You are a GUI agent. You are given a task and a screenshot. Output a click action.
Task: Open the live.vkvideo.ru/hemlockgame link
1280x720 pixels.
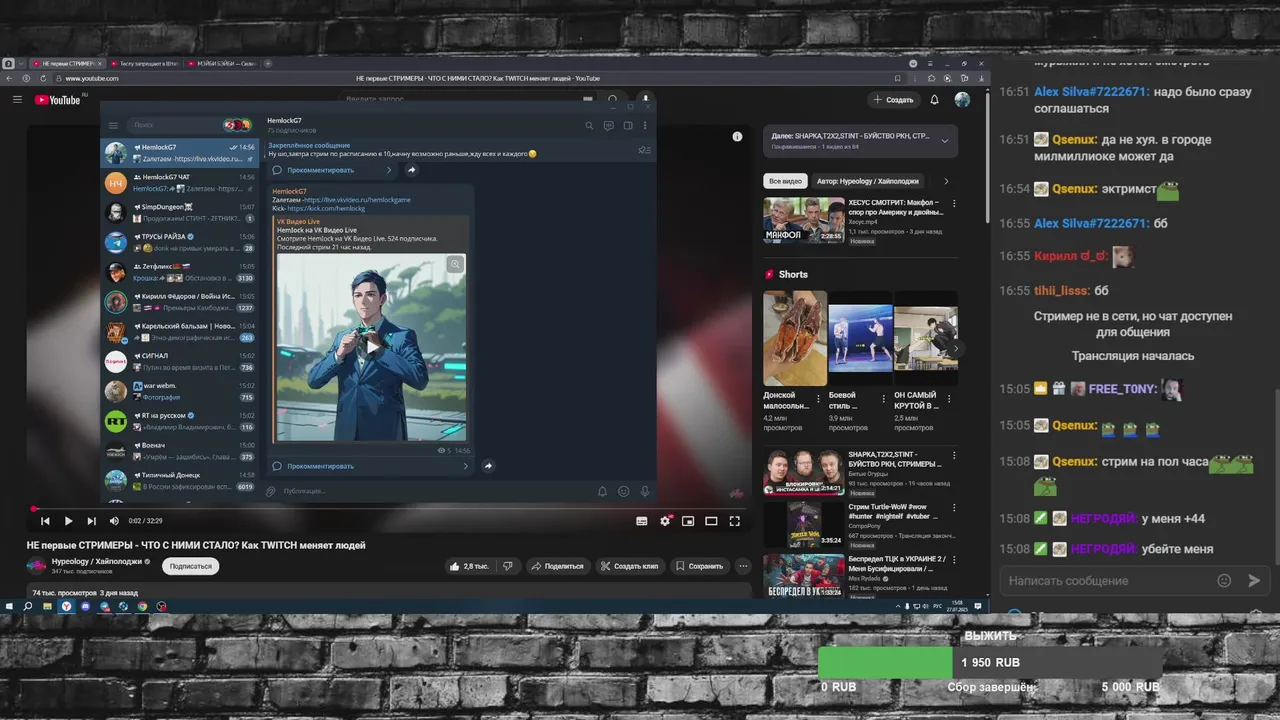click(357, 199)
